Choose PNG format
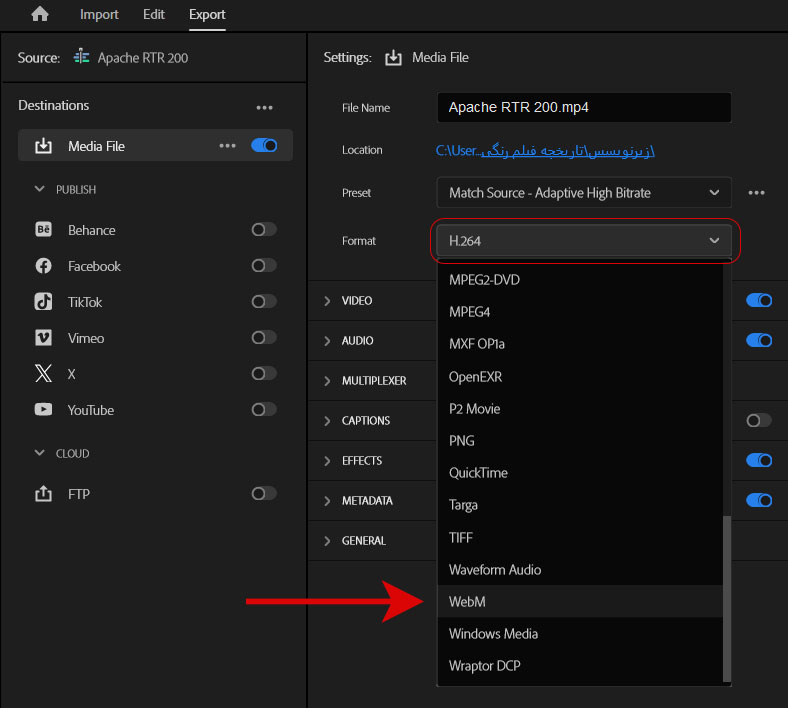The height and width of the screenshot is (708, 788). [580, 441]
